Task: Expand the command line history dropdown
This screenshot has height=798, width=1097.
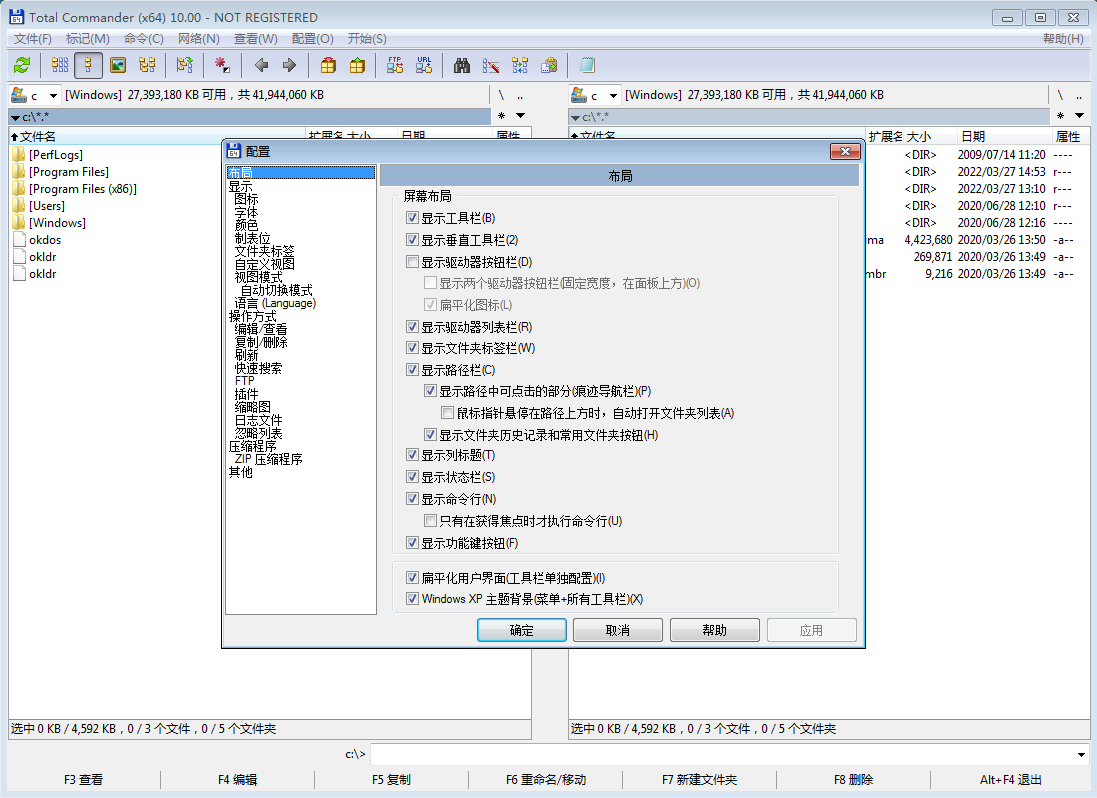Action: (x=1081, y=755)
